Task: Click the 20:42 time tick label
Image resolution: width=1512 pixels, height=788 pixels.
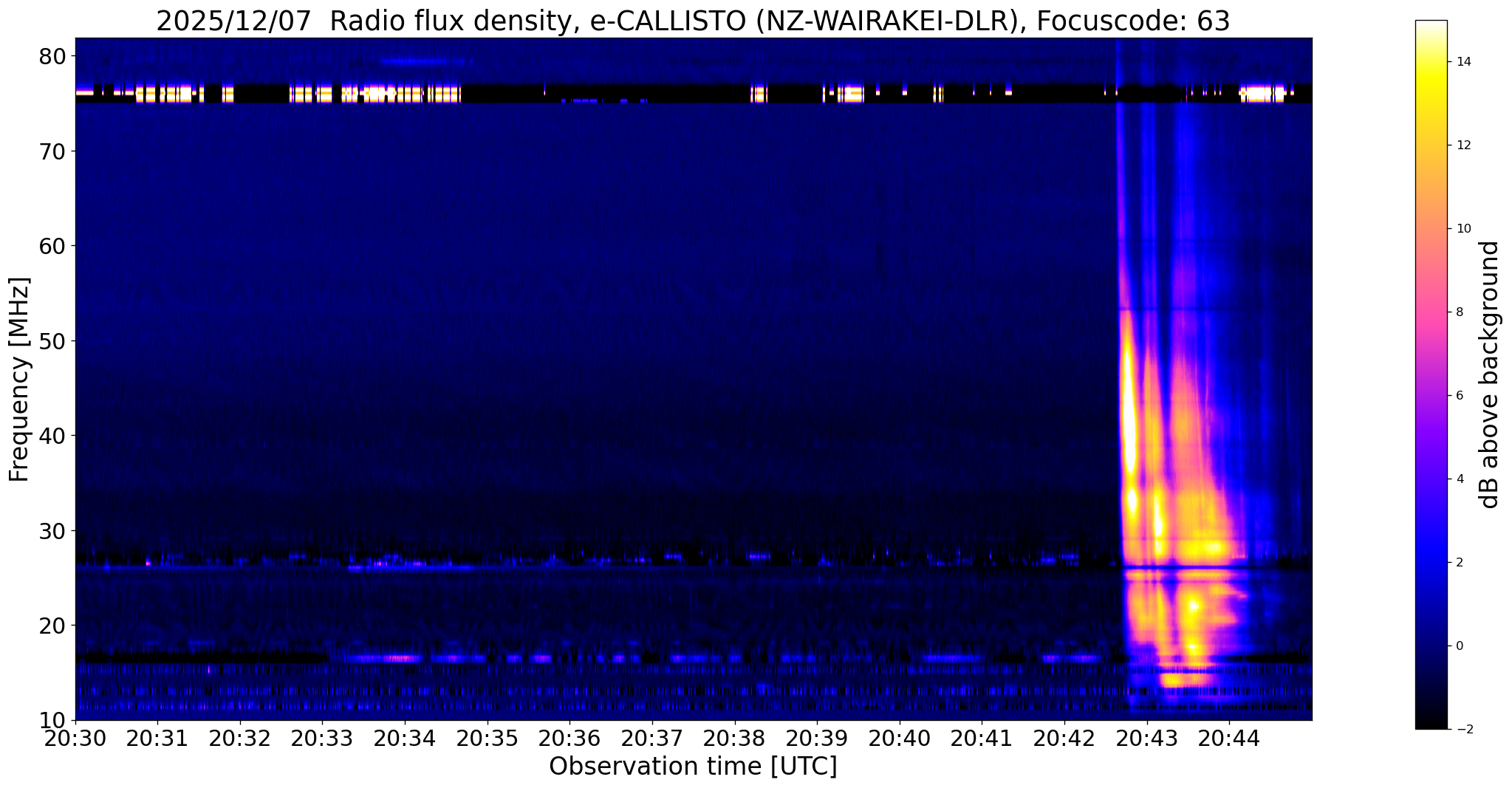Action: pos(1064,739)
